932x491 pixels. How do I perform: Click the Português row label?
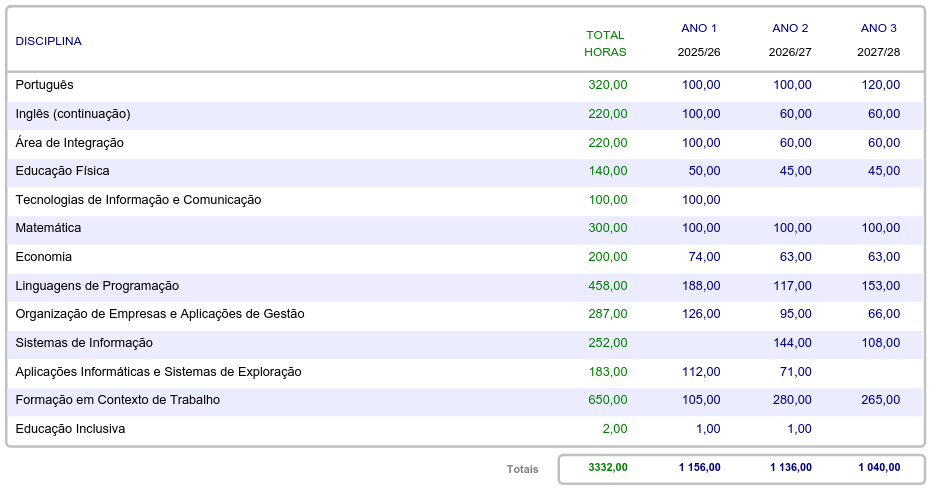[45, 85]
